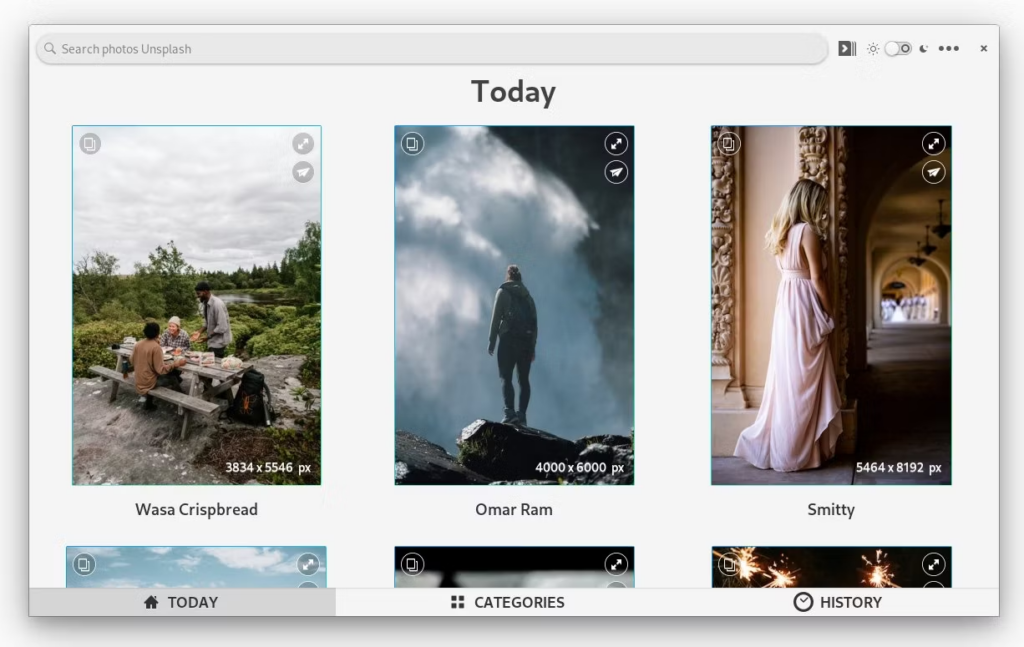
Task: Expand the blue sky photo to fullscreen
Action: pos(308,564)
